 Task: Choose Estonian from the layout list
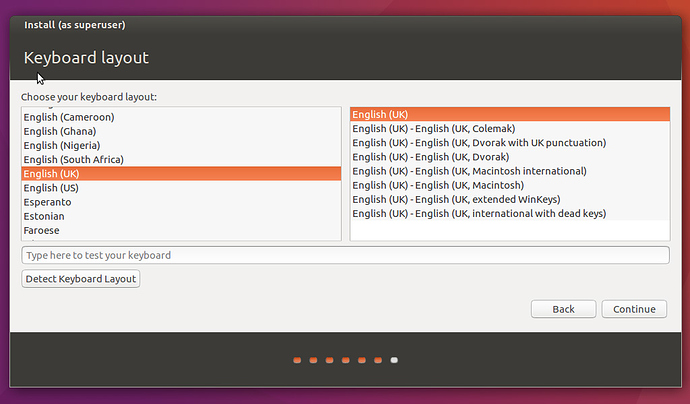coord(44,216)
